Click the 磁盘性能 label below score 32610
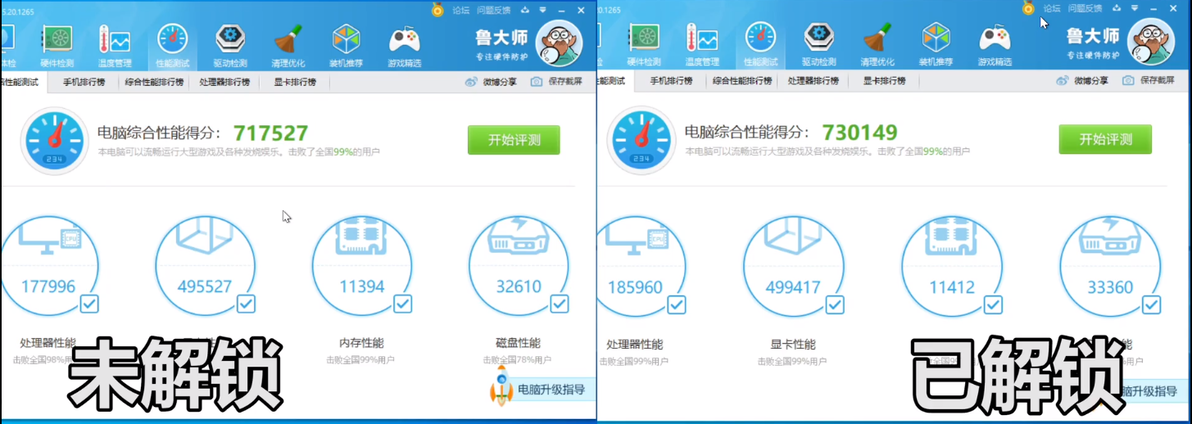 (518, 343)
